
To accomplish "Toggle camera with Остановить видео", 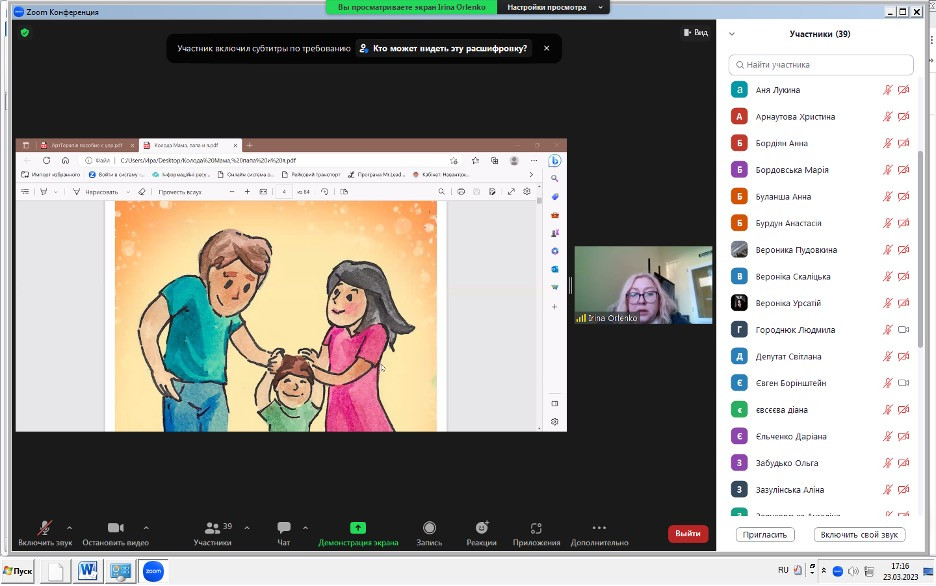I will coord(115,528).
